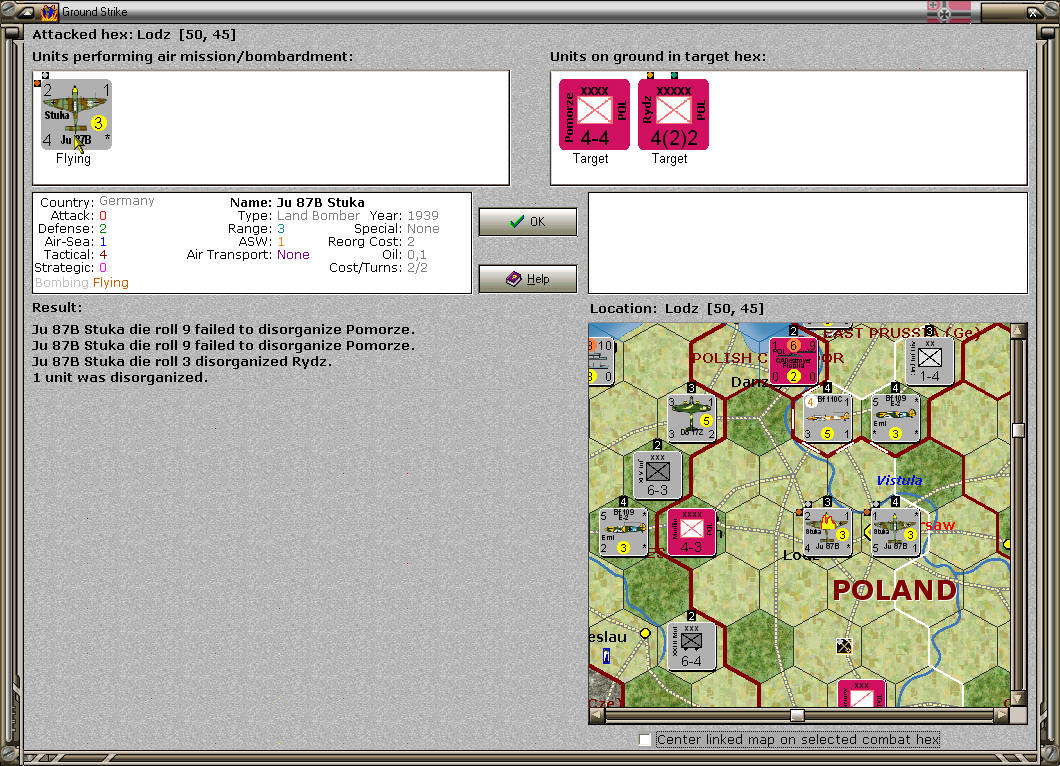Screen dimensions: 1060x766
Task: Click the mine resource icon on map
Action: click(x=844, y=646)
